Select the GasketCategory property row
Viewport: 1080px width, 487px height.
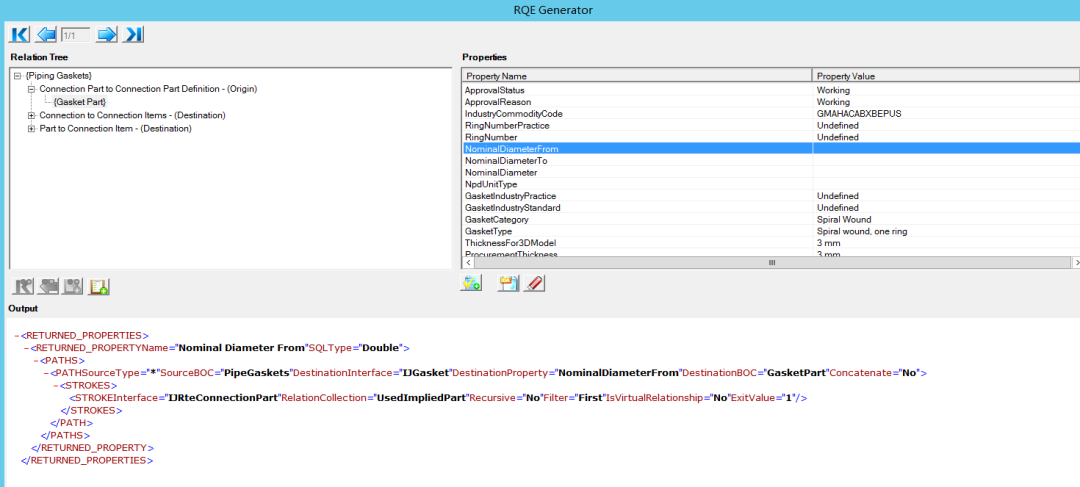tap(770, 219)
